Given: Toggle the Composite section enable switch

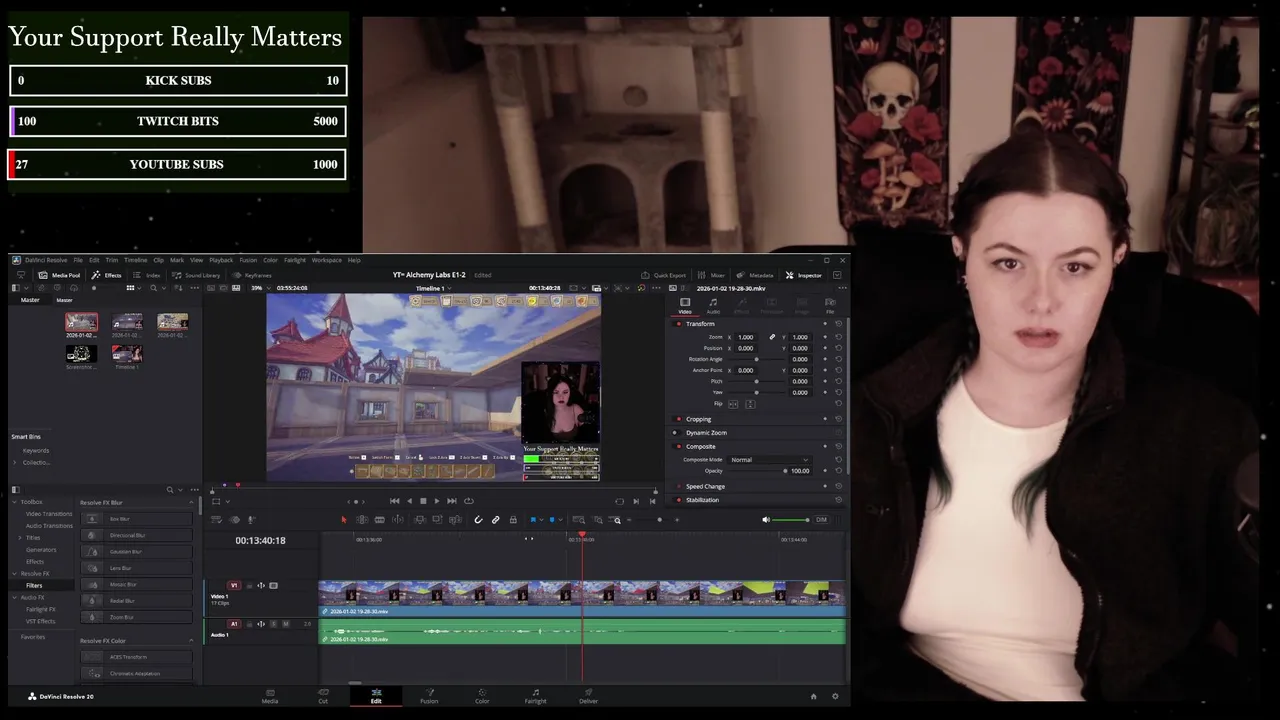Looking at the screenshot, I should click(678, 447).
